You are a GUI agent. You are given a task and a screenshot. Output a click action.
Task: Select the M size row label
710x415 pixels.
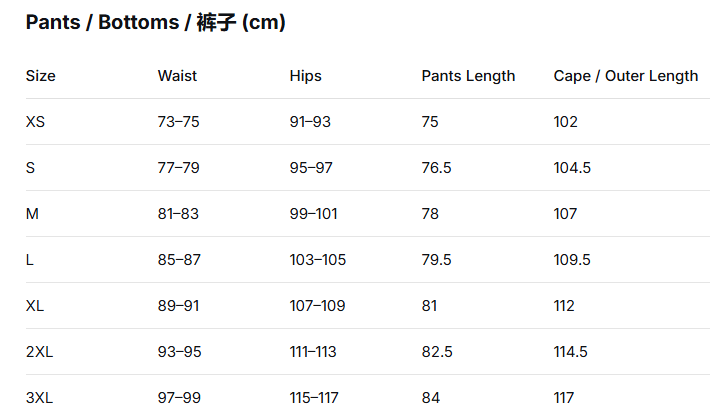(32, 214)
